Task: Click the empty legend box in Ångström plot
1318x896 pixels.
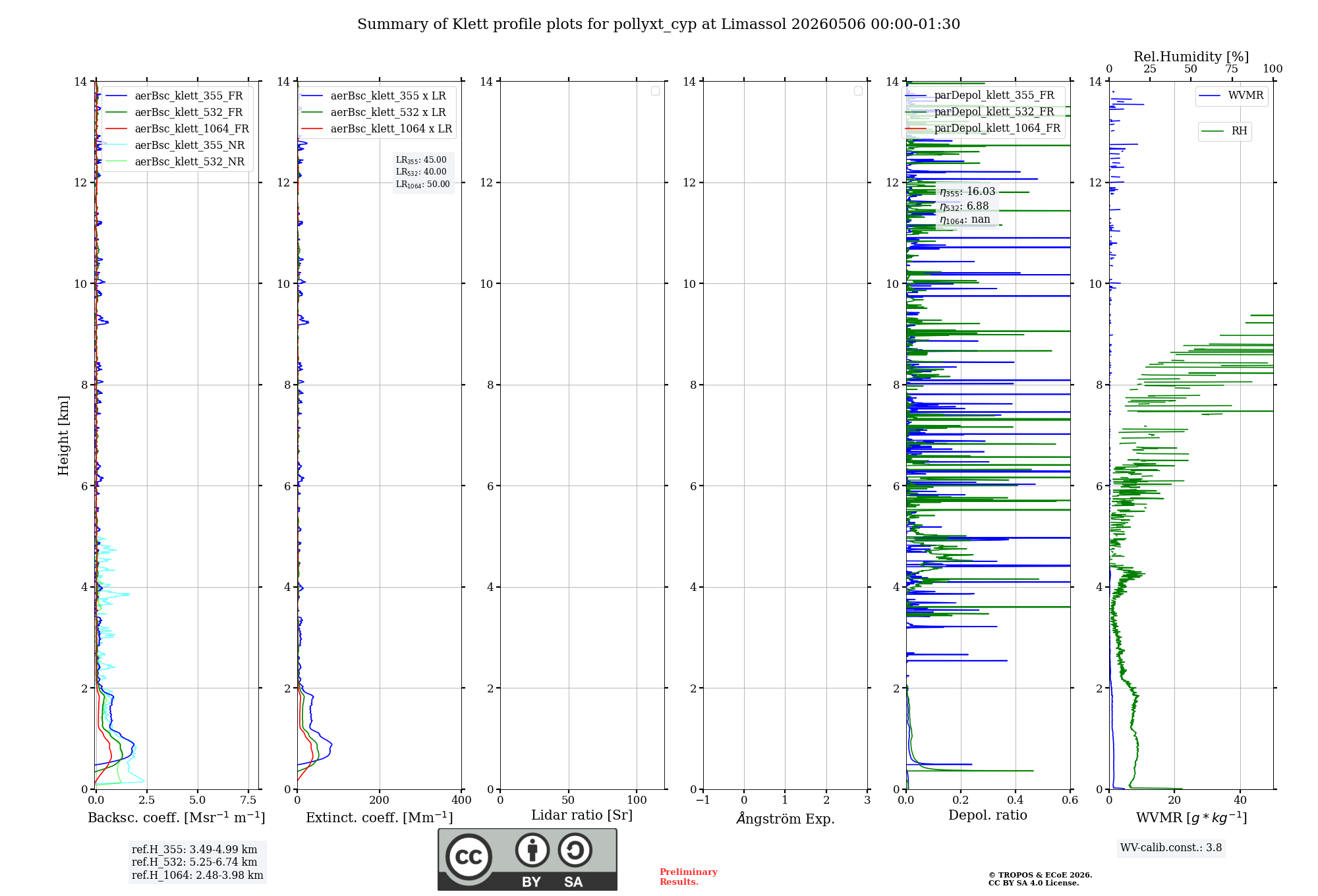Action: [858, 91]
